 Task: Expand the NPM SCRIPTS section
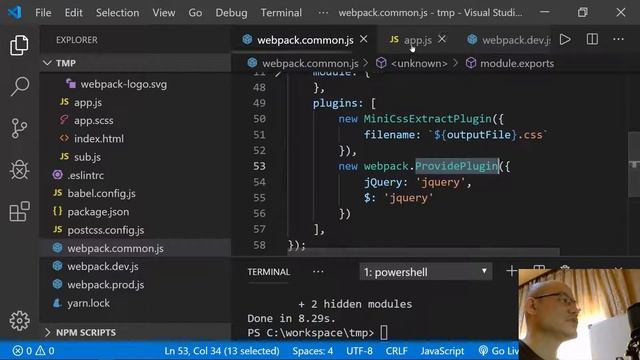135,332
